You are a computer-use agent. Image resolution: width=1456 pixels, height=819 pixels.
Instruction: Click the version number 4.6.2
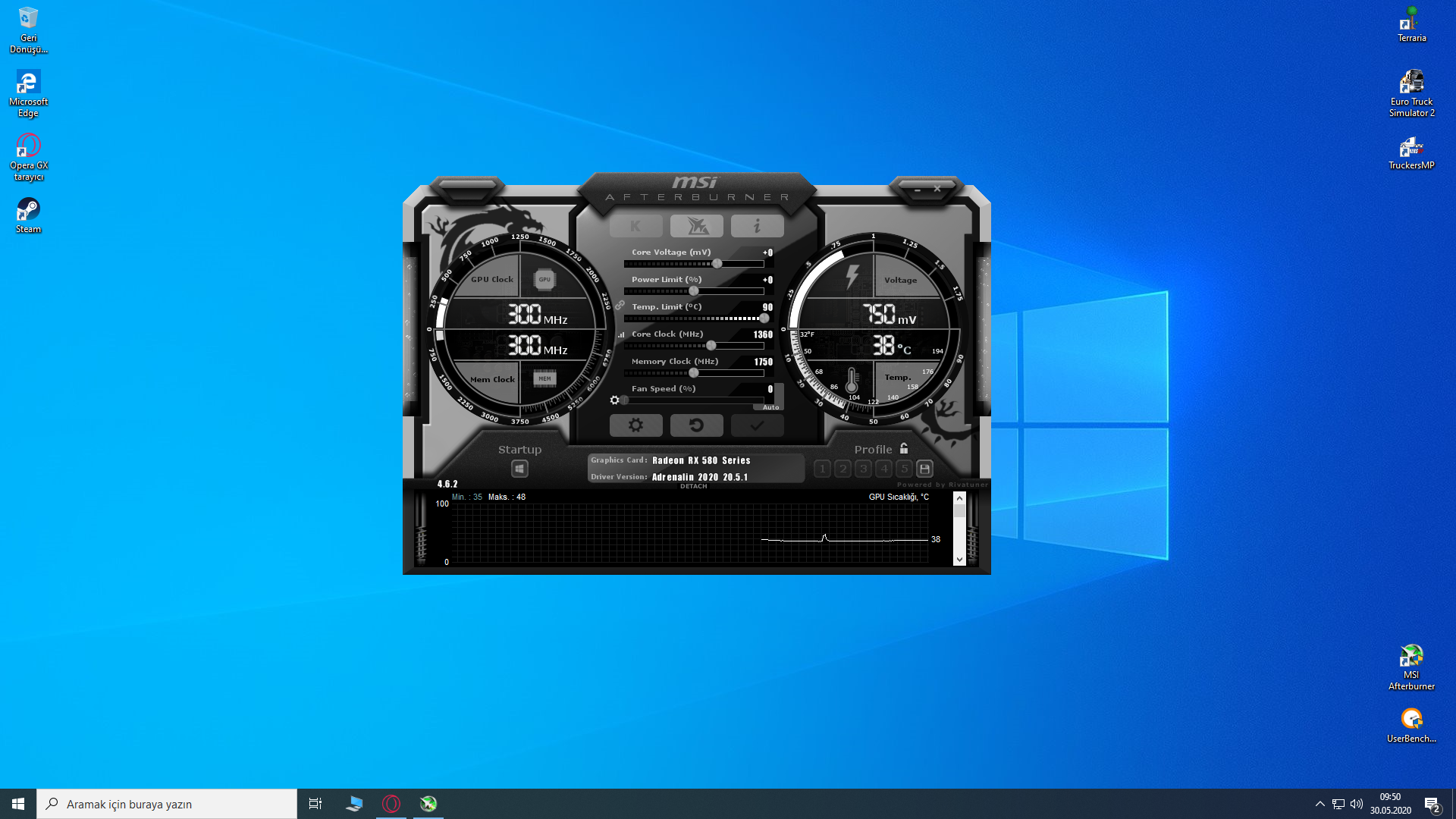[447, 484]
